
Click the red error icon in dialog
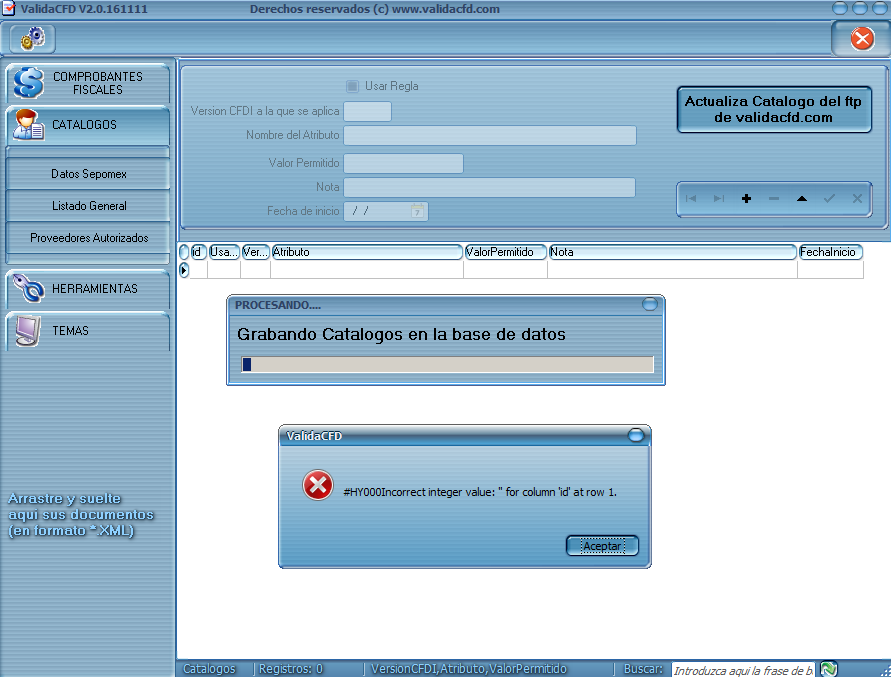(x=318, y=485)
